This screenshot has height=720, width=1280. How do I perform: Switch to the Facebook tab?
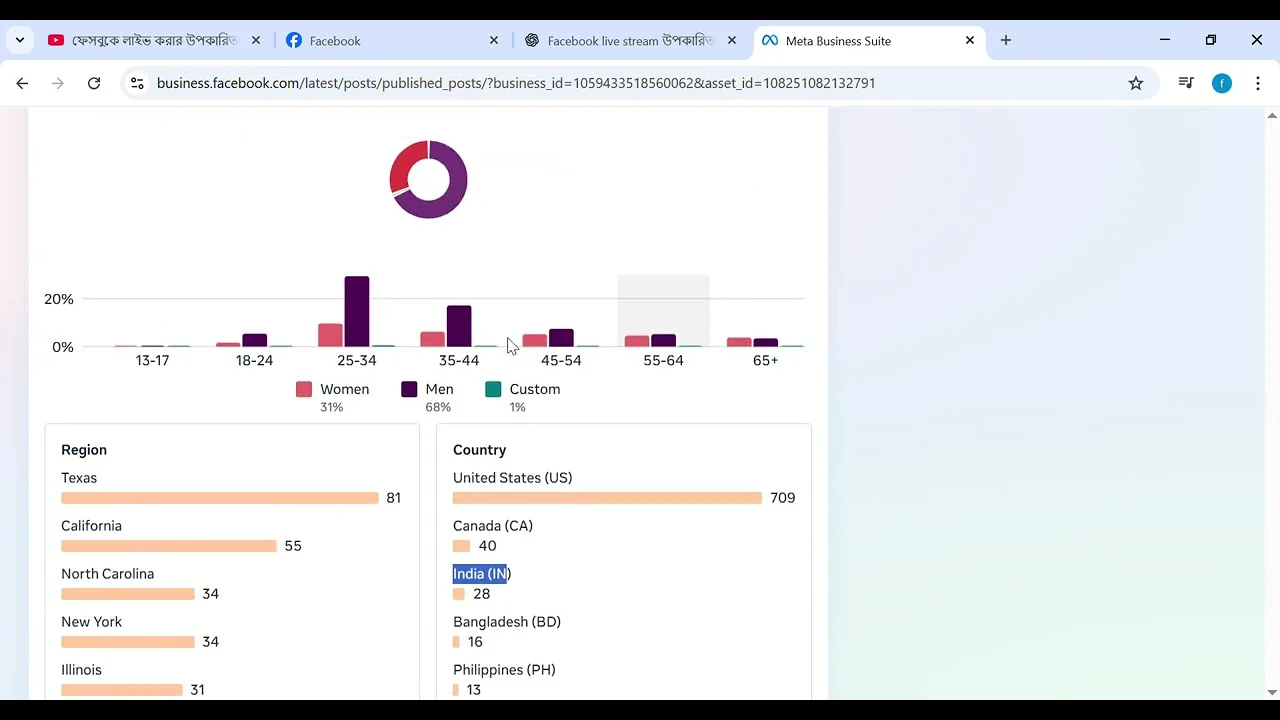coord(335,41)
